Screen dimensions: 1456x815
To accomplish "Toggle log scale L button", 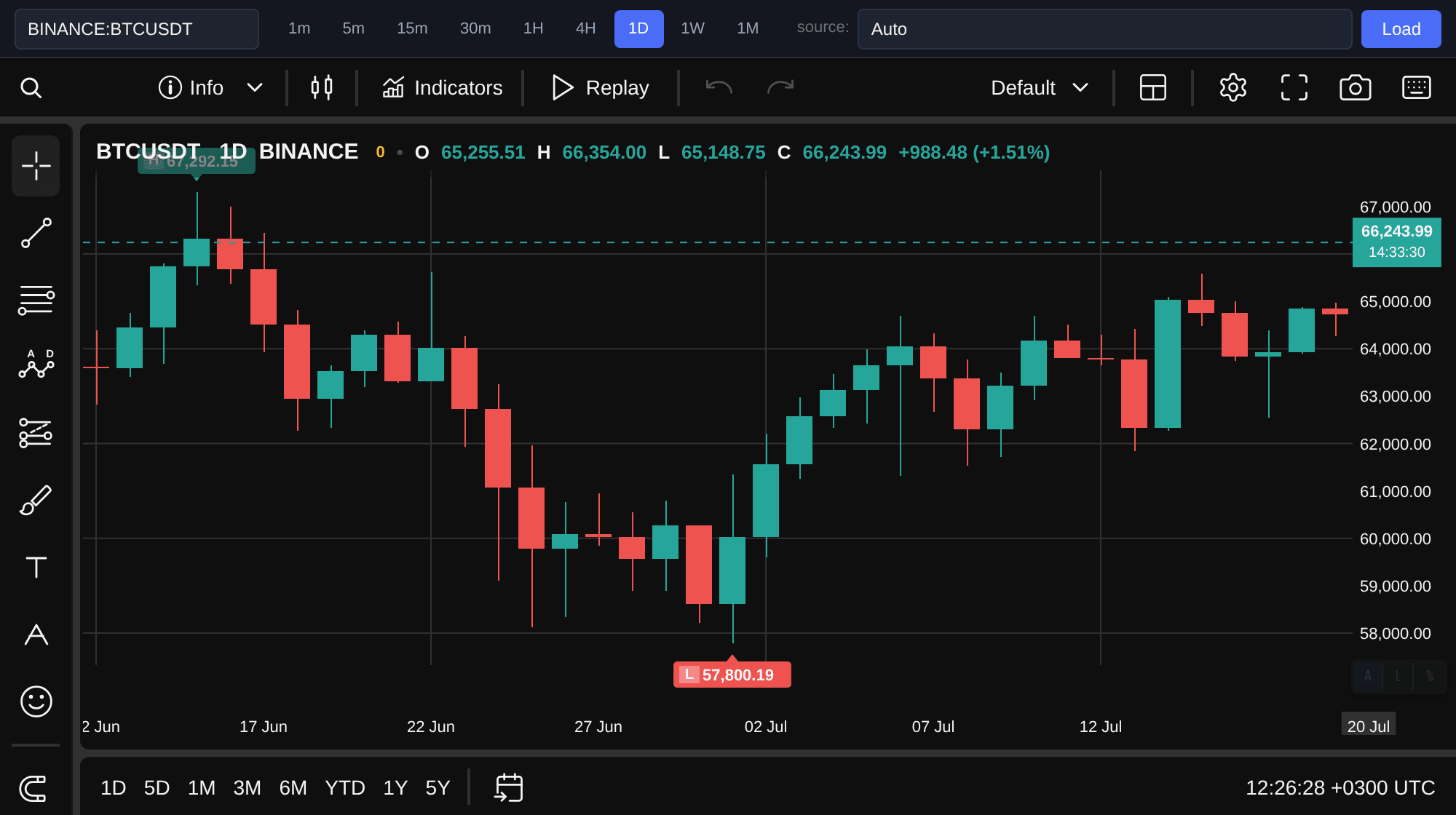I will (1398, 676).
